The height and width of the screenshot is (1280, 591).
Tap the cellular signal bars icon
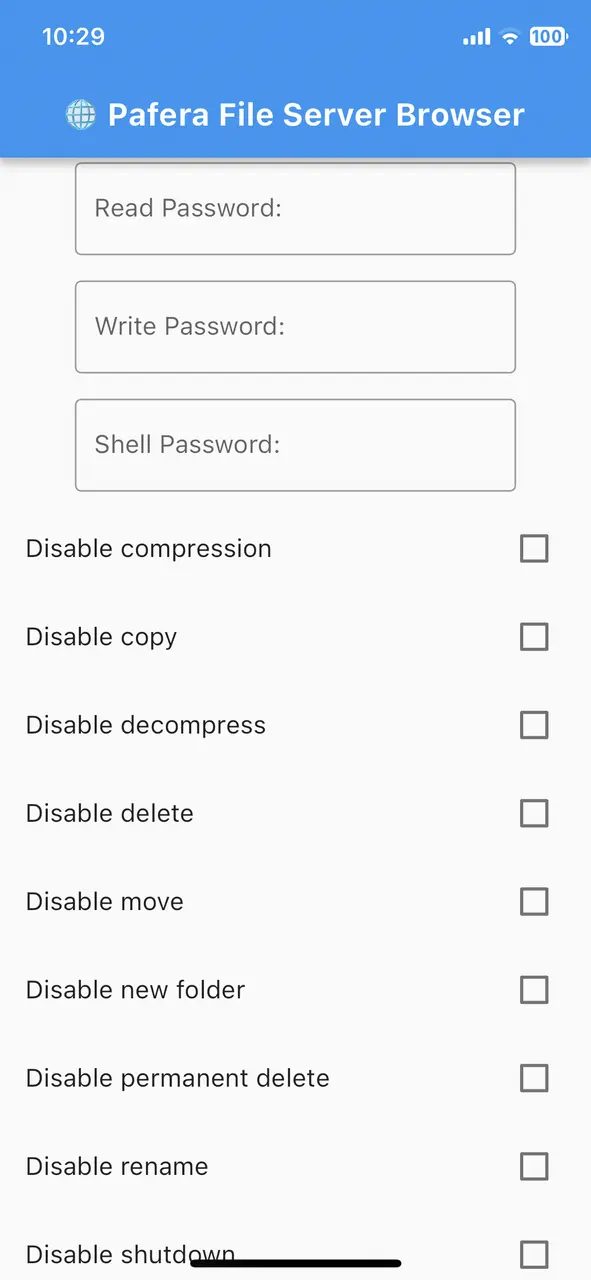click(477, 37)
